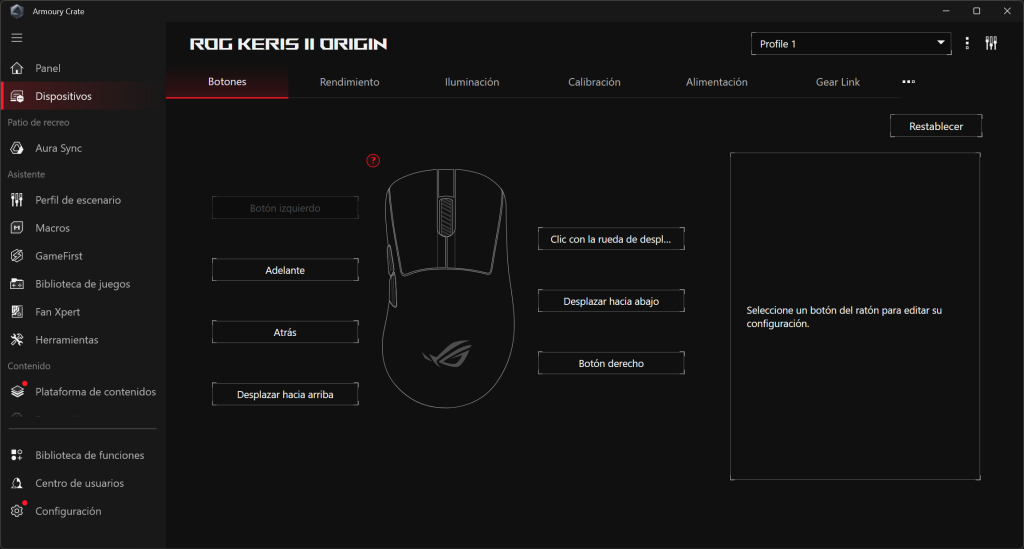Click the Fan Xpert icon
Image resolution: width=1024 pixels, height=549 pixels.
(x=17, y=312)
